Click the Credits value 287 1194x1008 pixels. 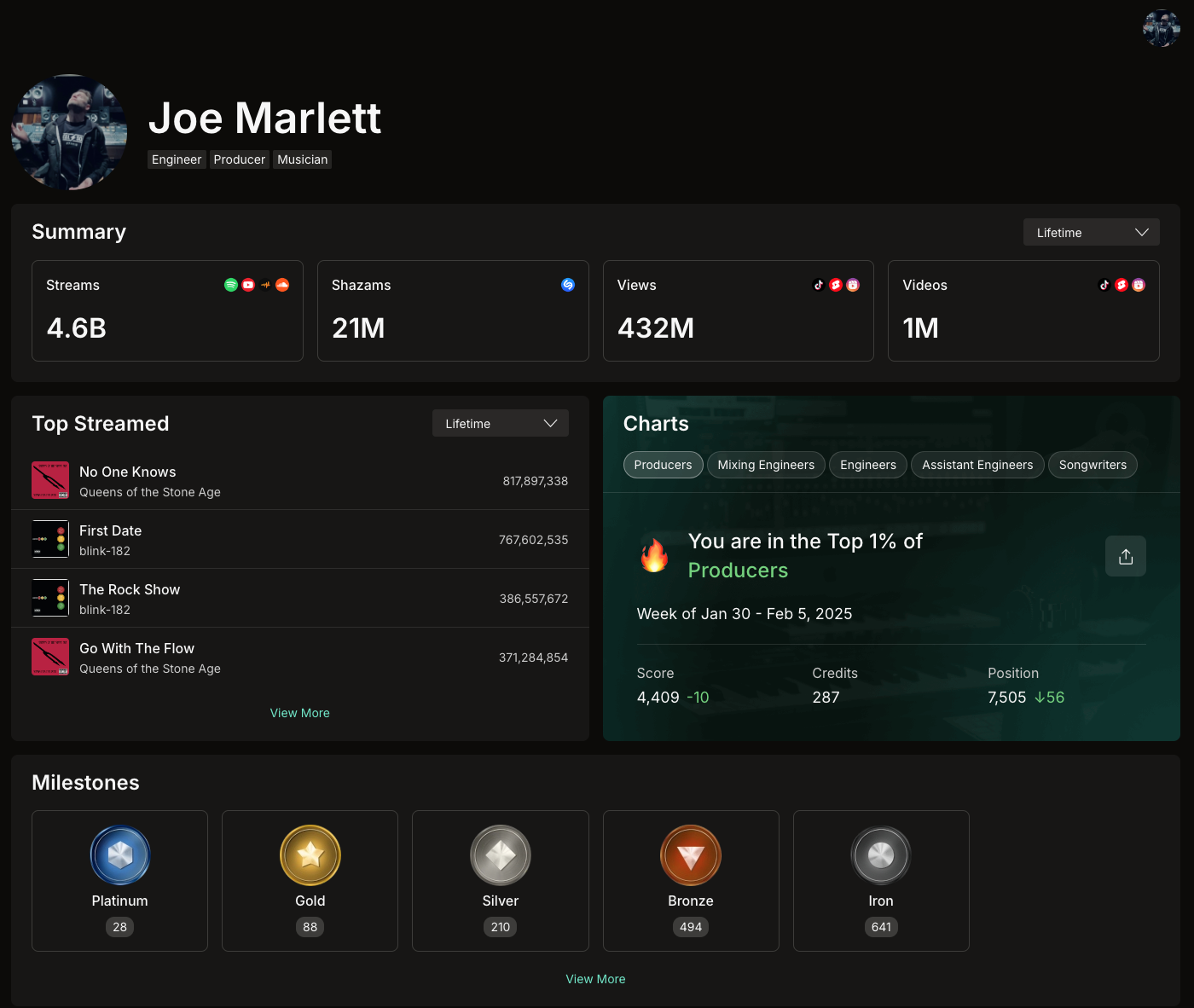826,698
